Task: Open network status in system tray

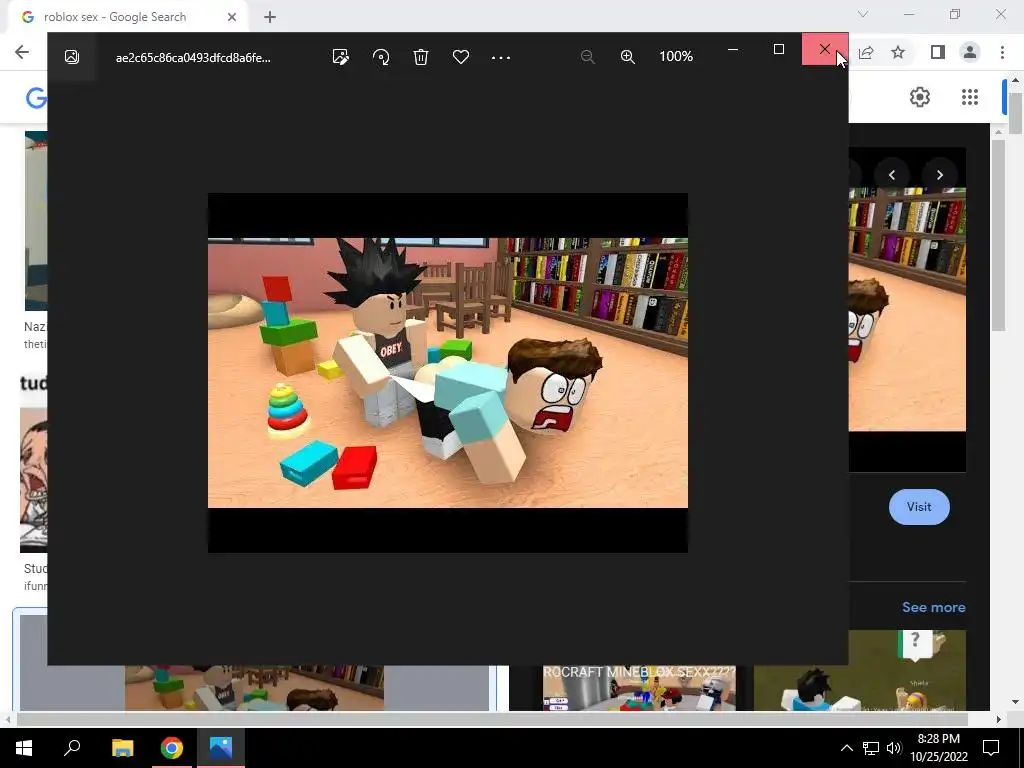Action: [871, 748]
